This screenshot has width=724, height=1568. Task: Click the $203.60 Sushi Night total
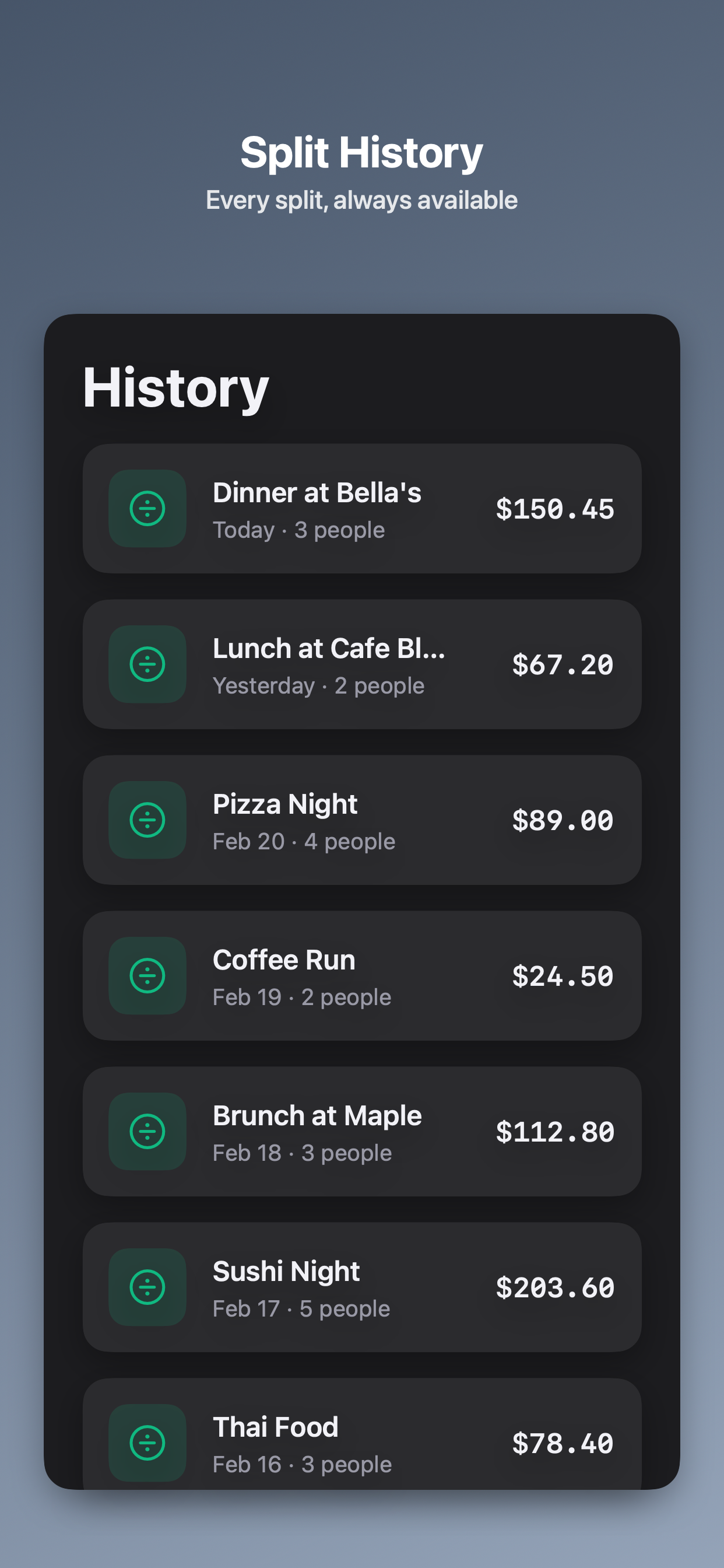(554, 1288)
